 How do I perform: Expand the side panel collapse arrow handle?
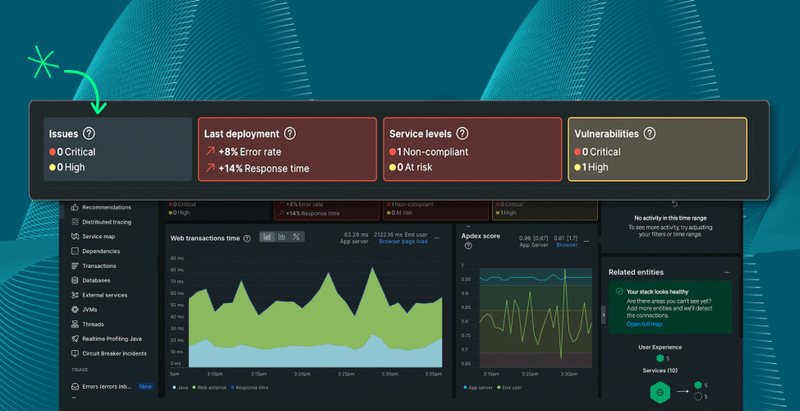coord(602,314)
